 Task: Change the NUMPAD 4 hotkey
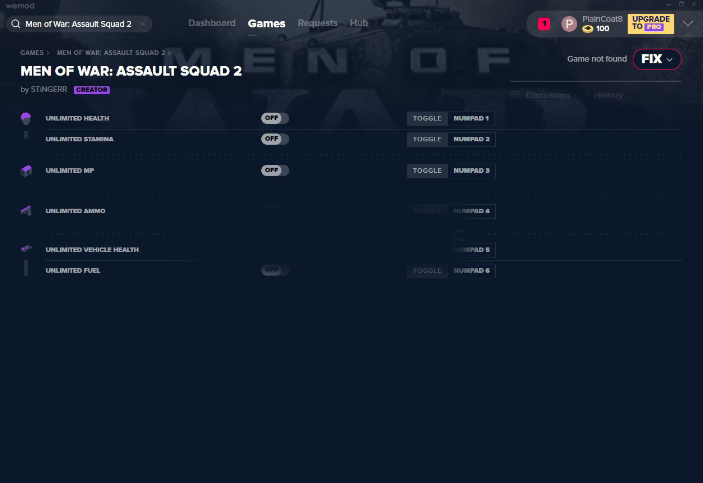471,211
